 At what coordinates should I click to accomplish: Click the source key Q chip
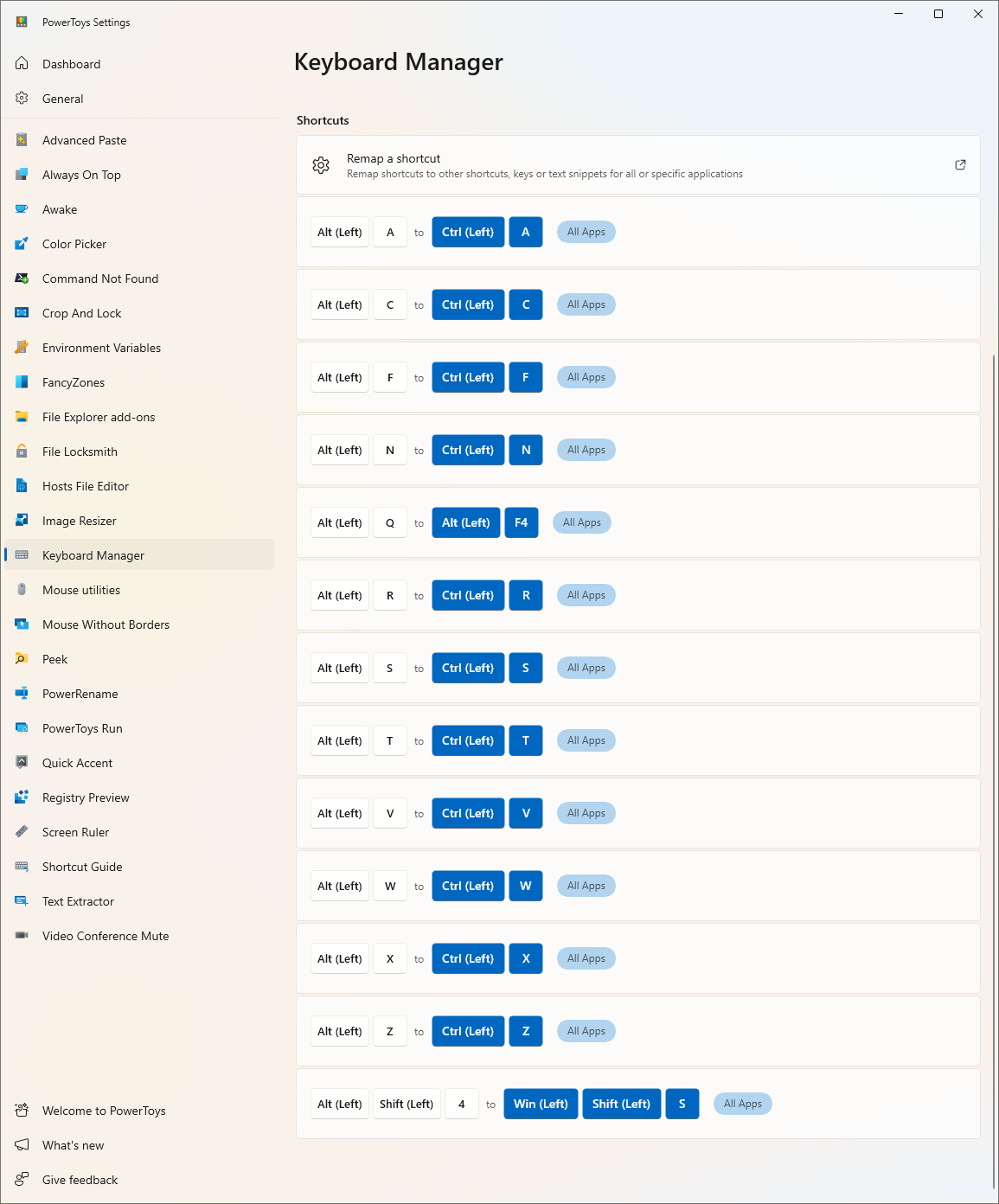390,522
